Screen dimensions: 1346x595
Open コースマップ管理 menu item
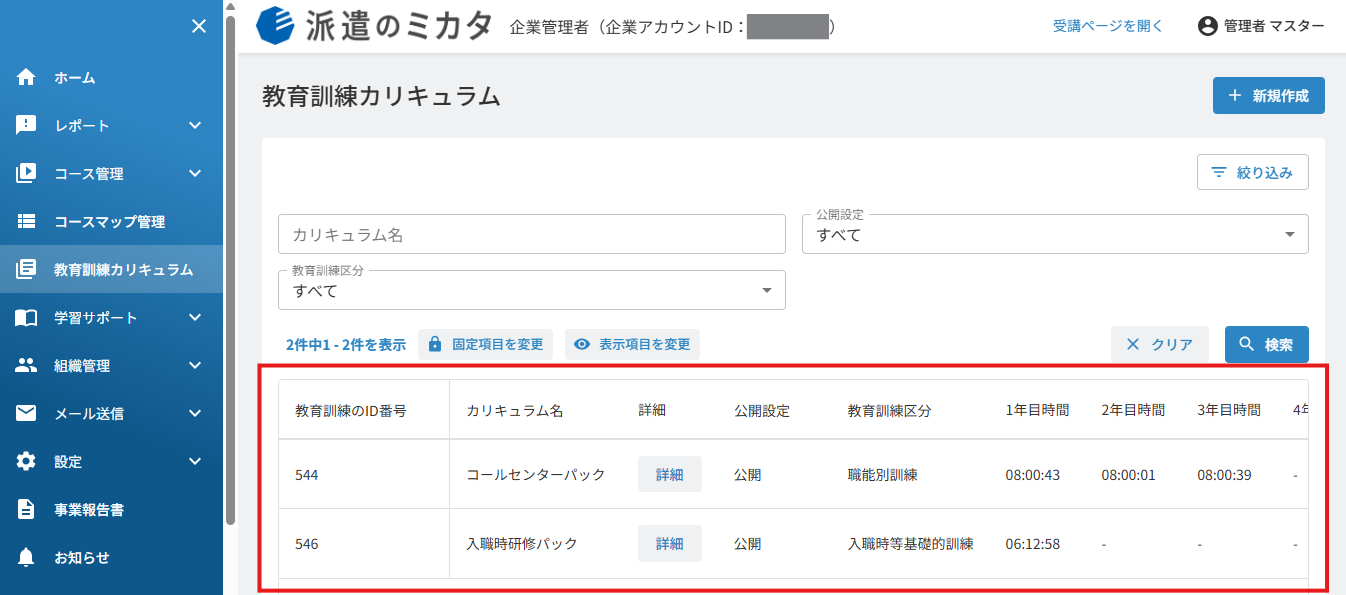tap(111, 221)
